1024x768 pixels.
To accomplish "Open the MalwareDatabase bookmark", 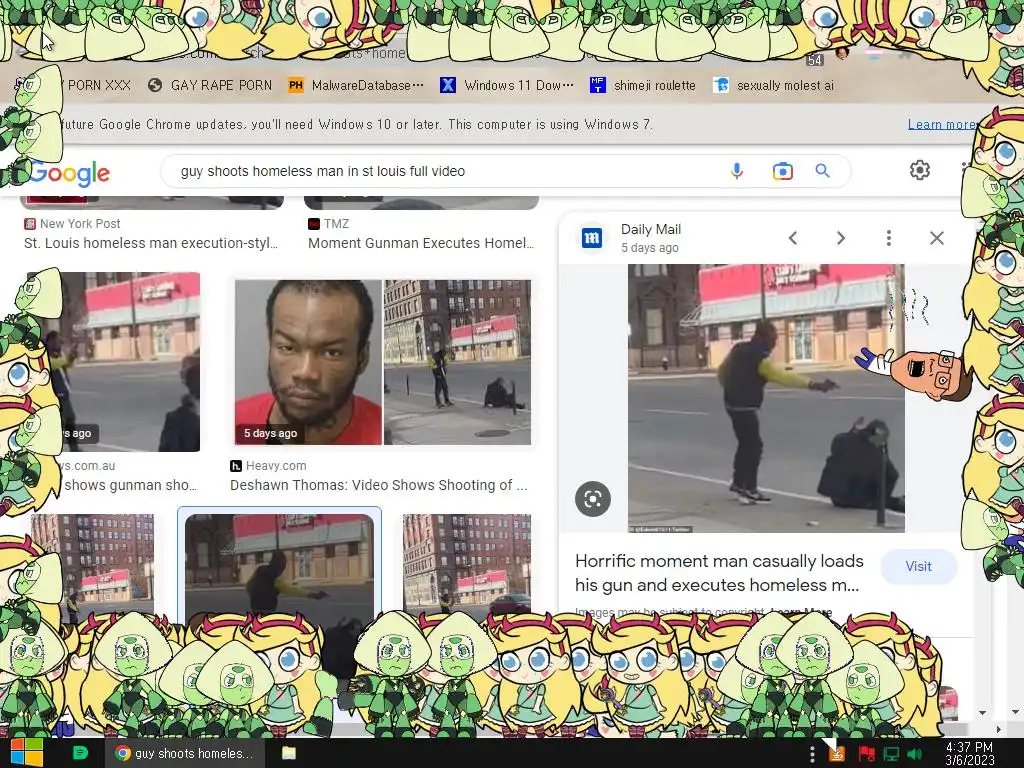I will [356, 86].
